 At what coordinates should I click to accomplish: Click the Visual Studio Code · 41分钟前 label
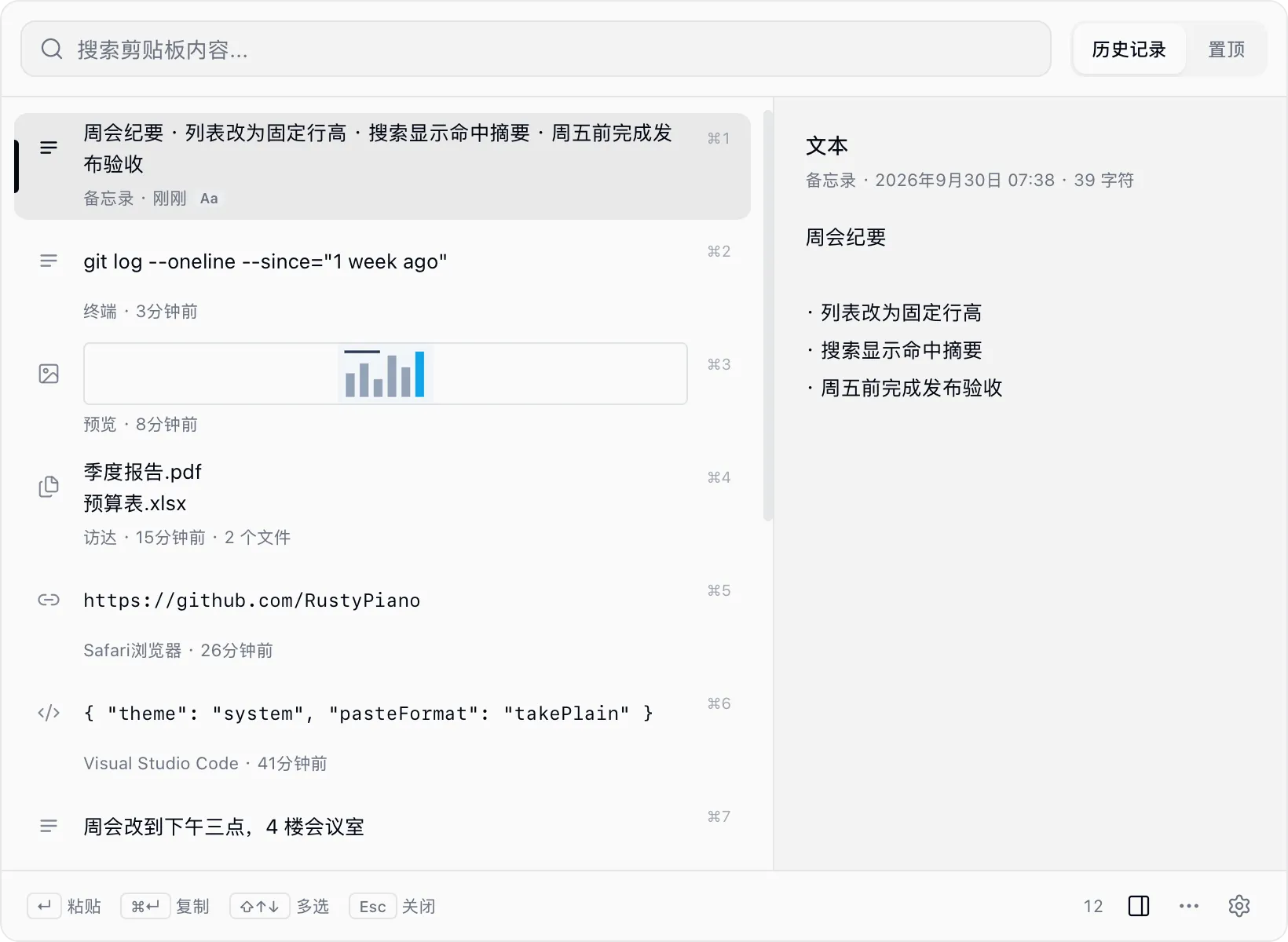(x=206, y=764)
